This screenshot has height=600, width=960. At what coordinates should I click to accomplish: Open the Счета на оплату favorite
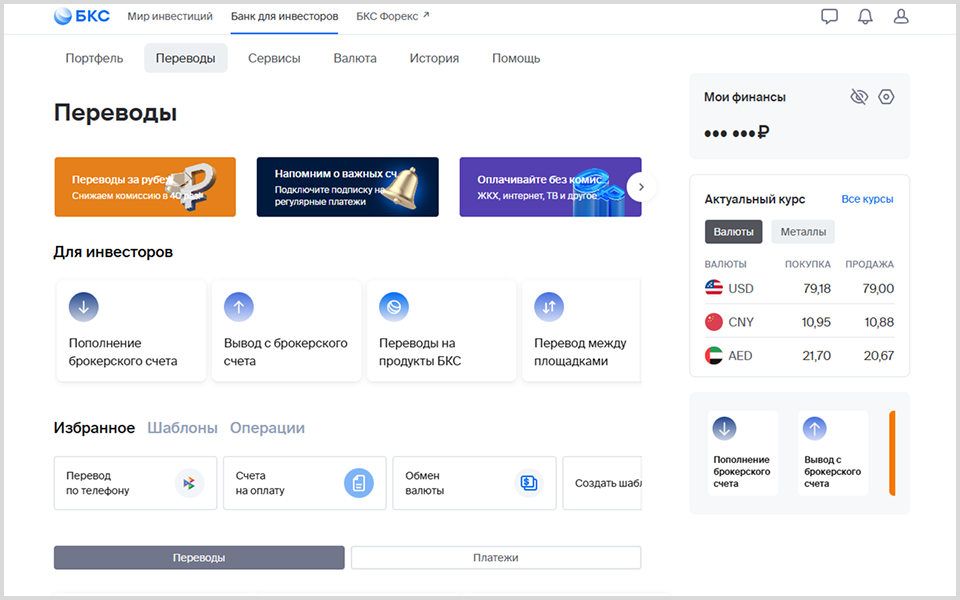point(305,483)
